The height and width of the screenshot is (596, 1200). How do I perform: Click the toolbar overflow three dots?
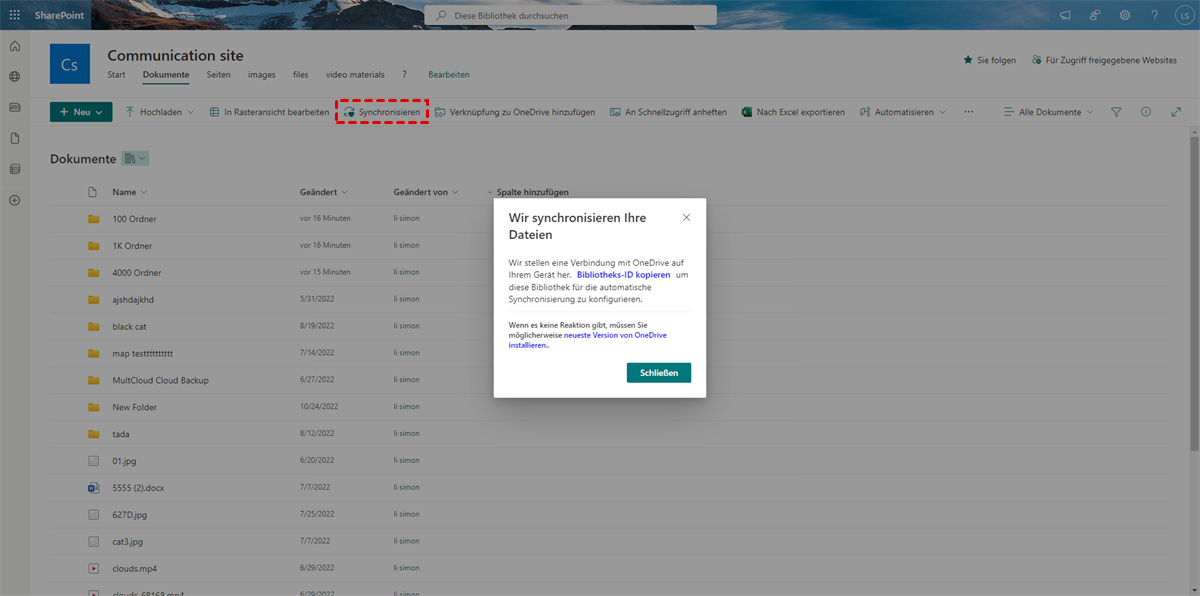point(968,112)
